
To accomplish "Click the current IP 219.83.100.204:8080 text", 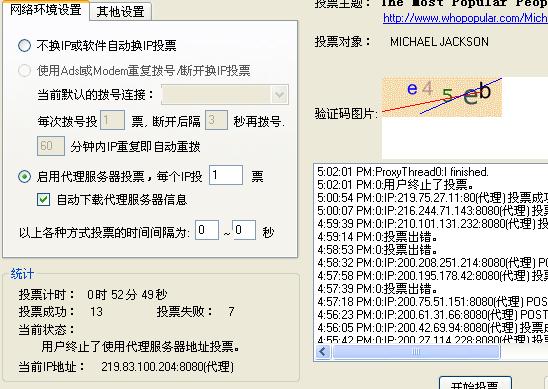I will coord(167,367).
